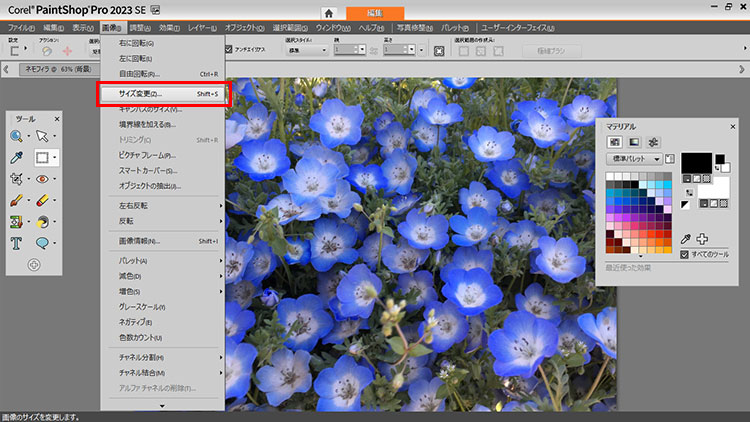Click the Home icon tab
Viewport: 750px width, 422px height.
327,13
